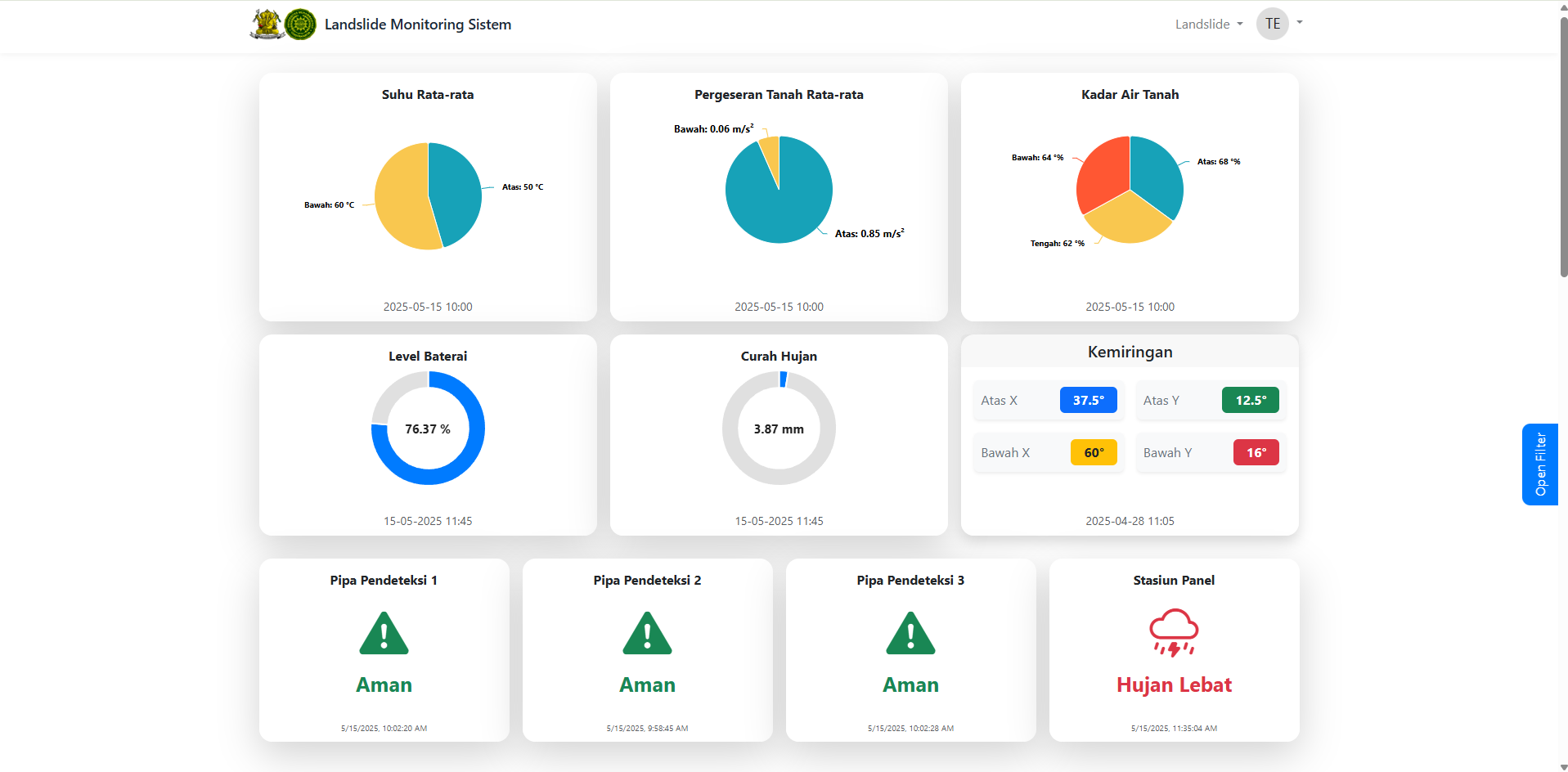This screenshot has width=1568, height=772.
Task: Open the side filter panel
Action: (x=1539, y=464)
